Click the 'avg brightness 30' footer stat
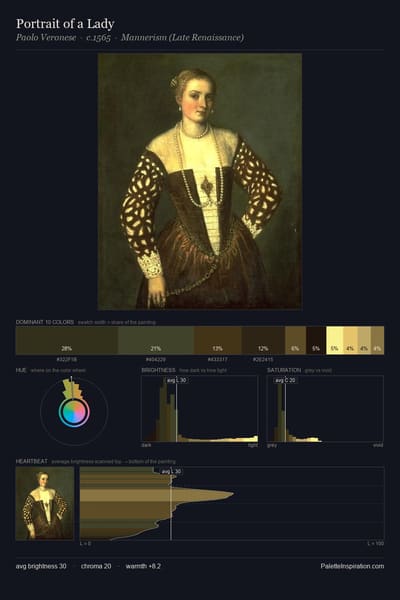 (x=41, y=566)
